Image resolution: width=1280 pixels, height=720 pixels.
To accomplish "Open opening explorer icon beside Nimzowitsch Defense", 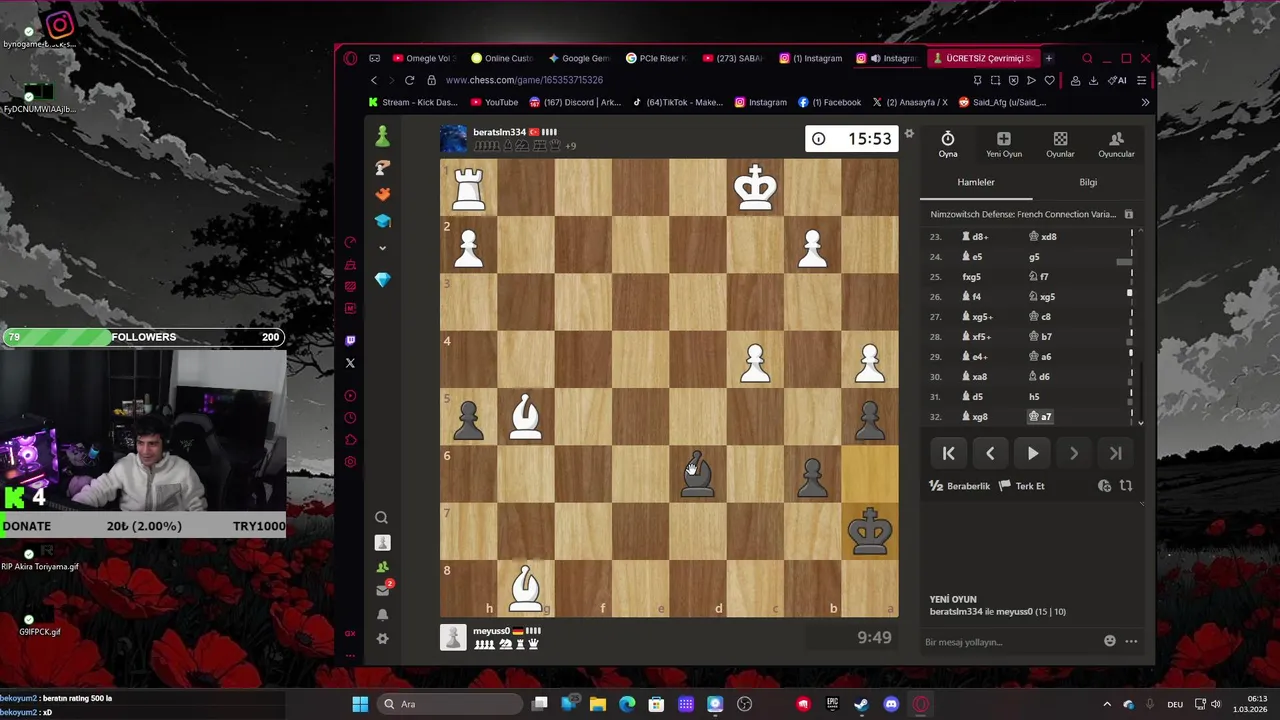I will tap(1128, 214).
